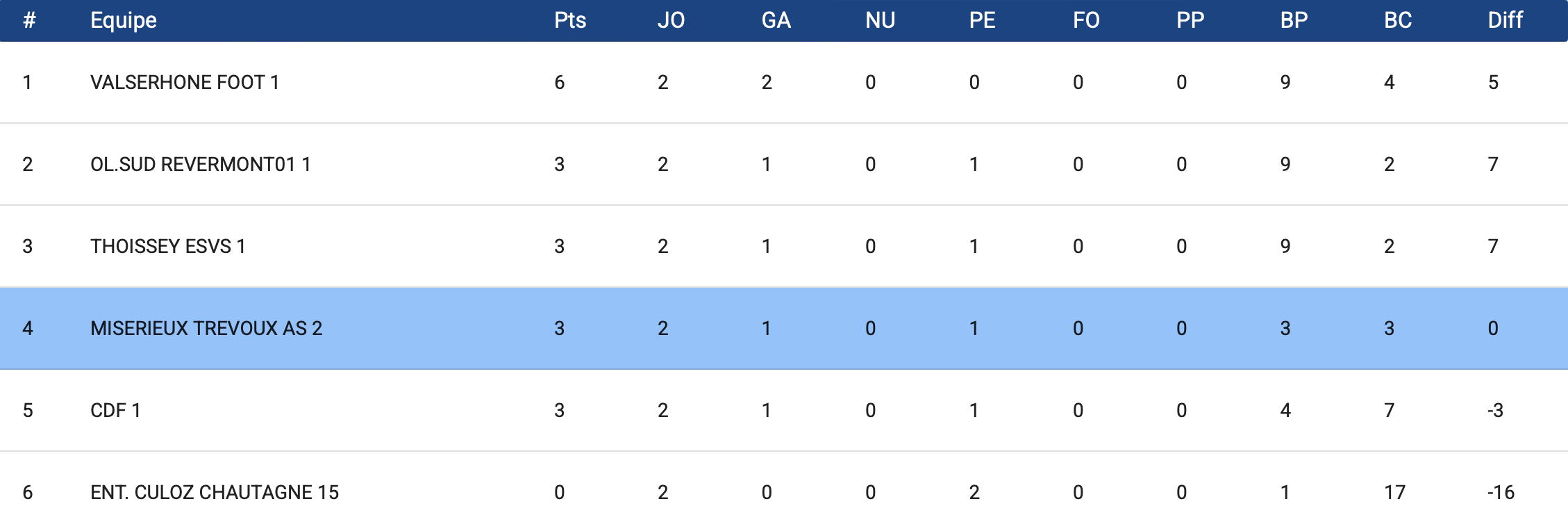Image resolution: width=1568 pixels, height=531 pixels.
Task: Click highlighted MISERIEUX TREVOUX AS 2 row
Action: pyautogui.click(x=206, y=329)
